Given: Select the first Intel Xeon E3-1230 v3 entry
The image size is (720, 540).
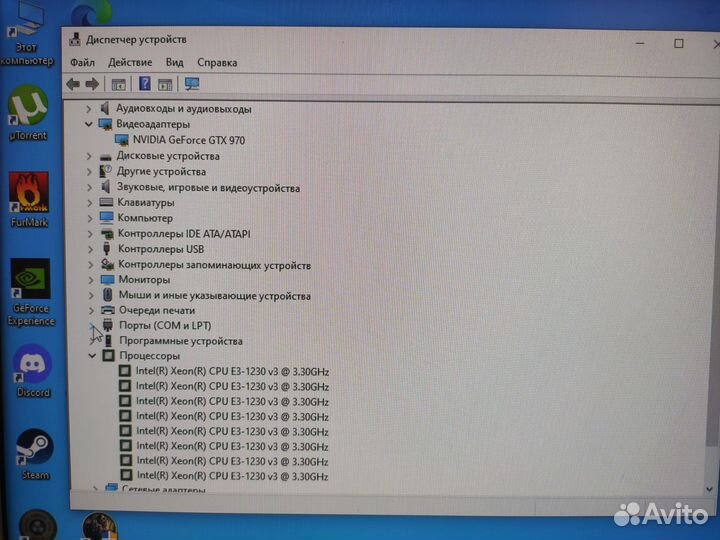Looking at the screenshot, I should 232,371.
